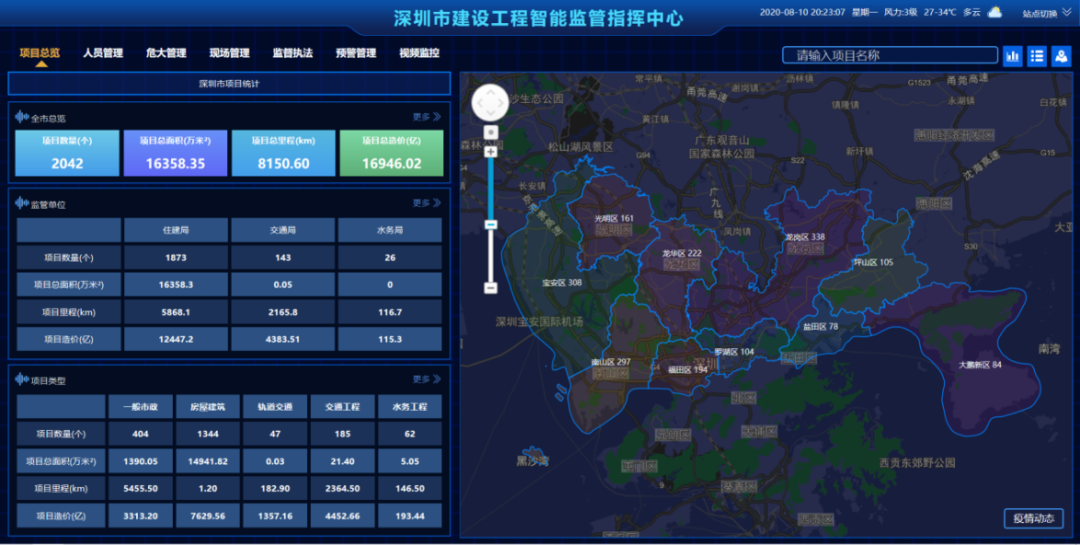1080x545 pixels.
Task: Click 罗湖区 104 district label
Action: [734, 352]
